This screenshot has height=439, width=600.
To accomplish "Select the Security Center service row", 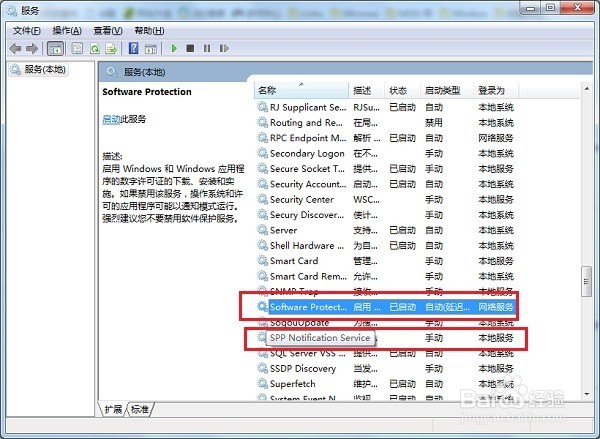I will coord(385,199).
